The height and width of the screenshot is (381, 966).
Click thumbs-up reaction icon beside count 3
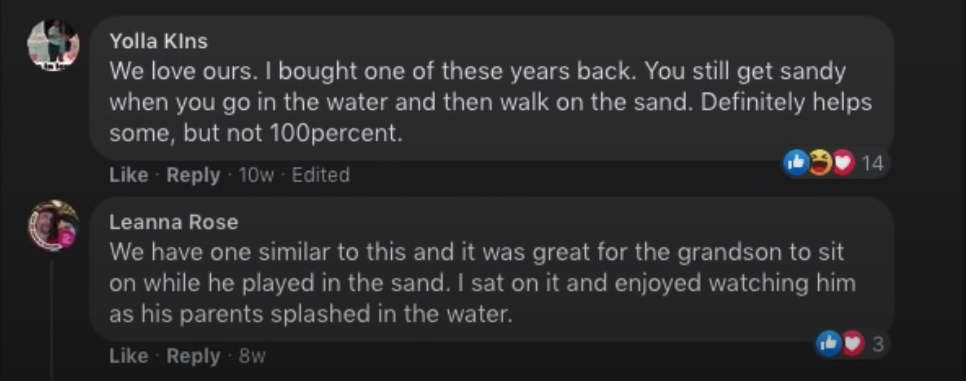(x=828, y=343)
